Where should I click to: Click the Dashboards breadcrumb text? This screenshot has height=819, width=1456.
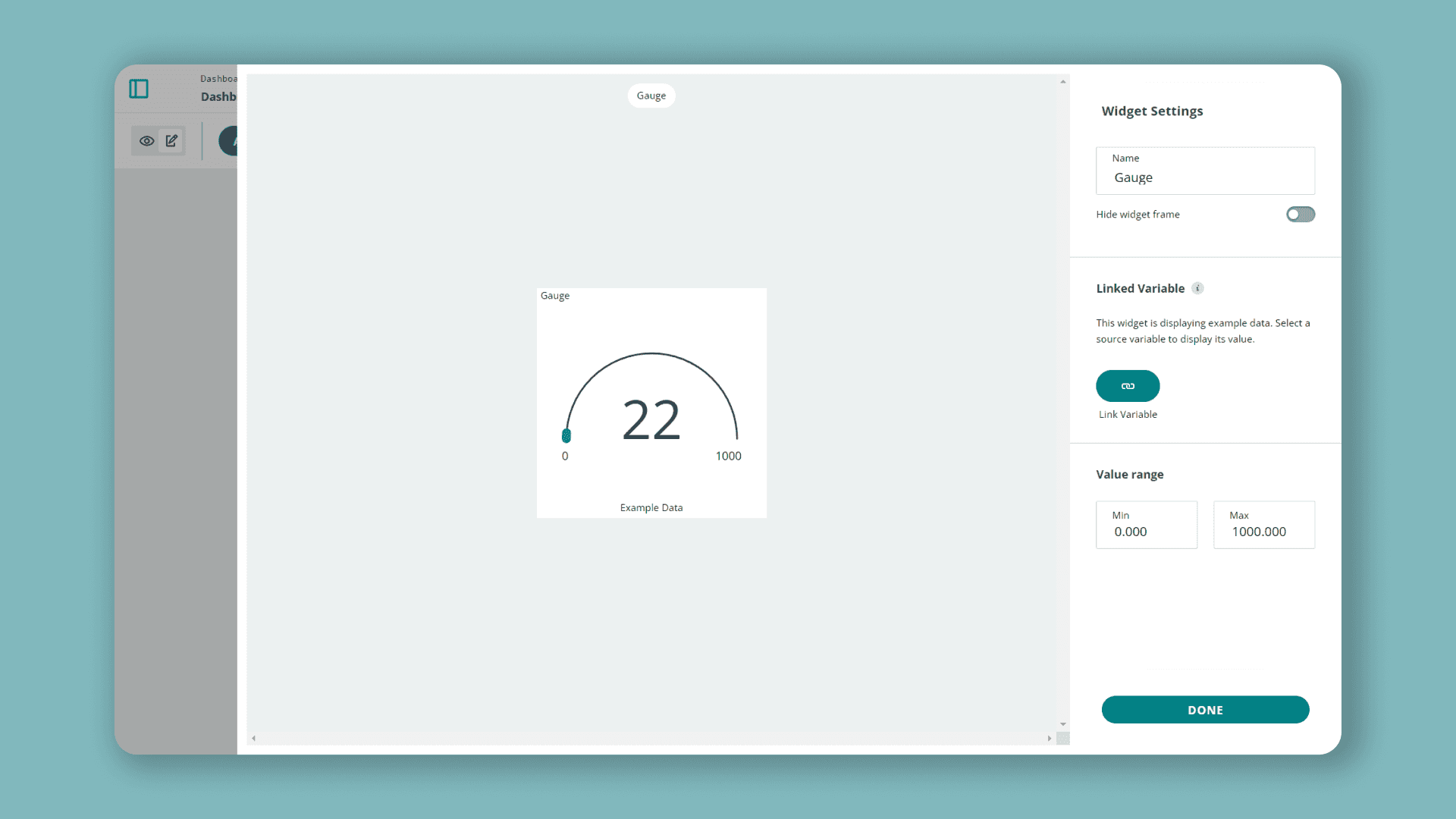coord(218,79)
